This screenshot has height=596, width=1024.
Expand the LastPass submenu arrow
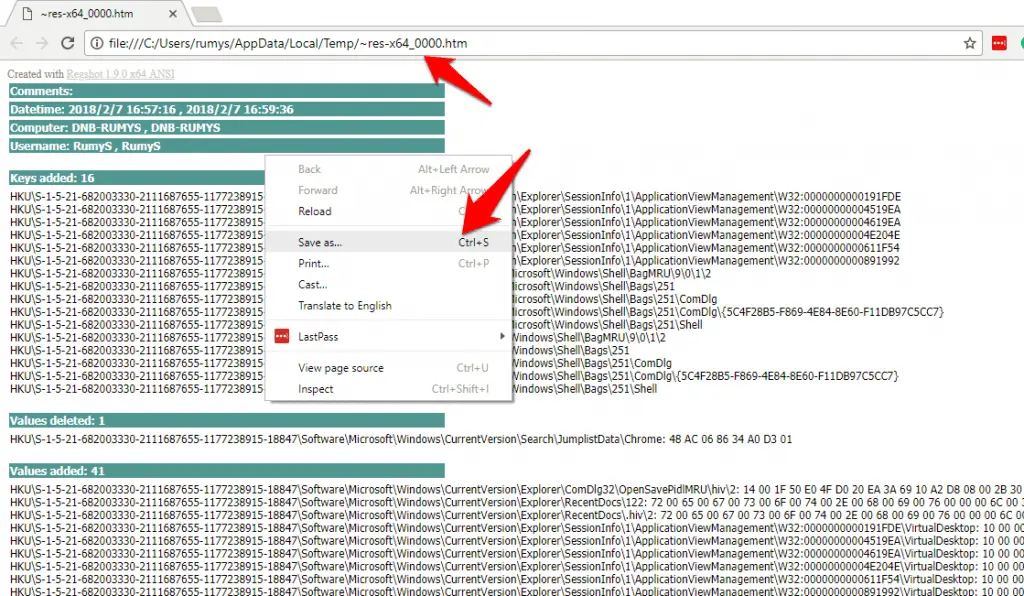click(502, 336)
